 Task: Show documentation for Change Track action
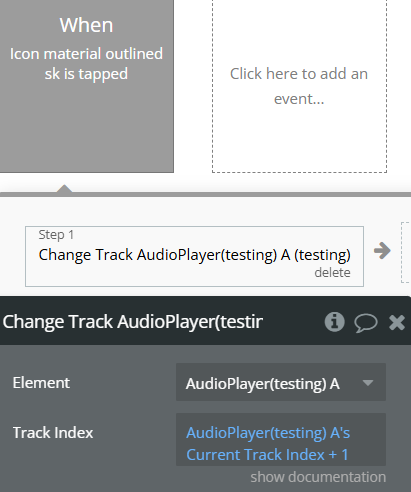318,477
